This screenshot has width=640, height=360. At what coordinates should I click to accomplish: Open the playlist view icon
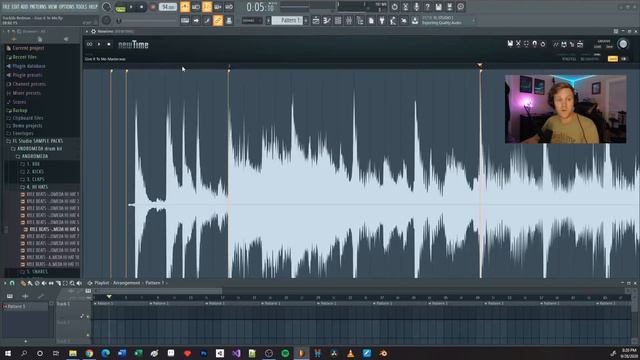[x=316, y=20]
